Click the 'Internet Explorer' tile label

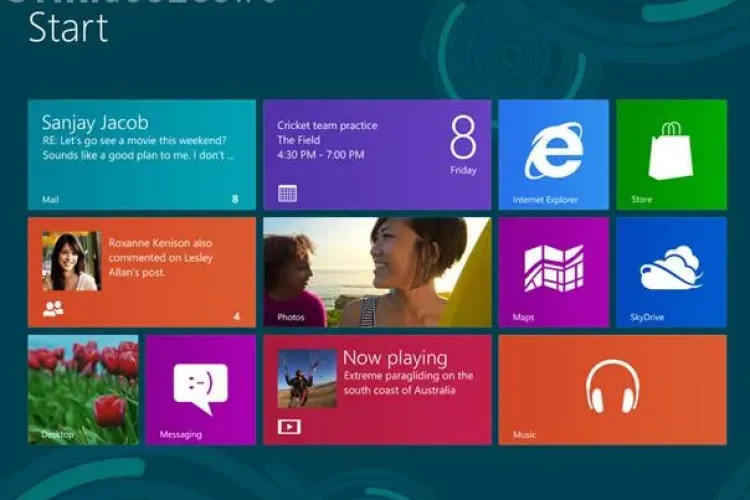tap(545, 200)
